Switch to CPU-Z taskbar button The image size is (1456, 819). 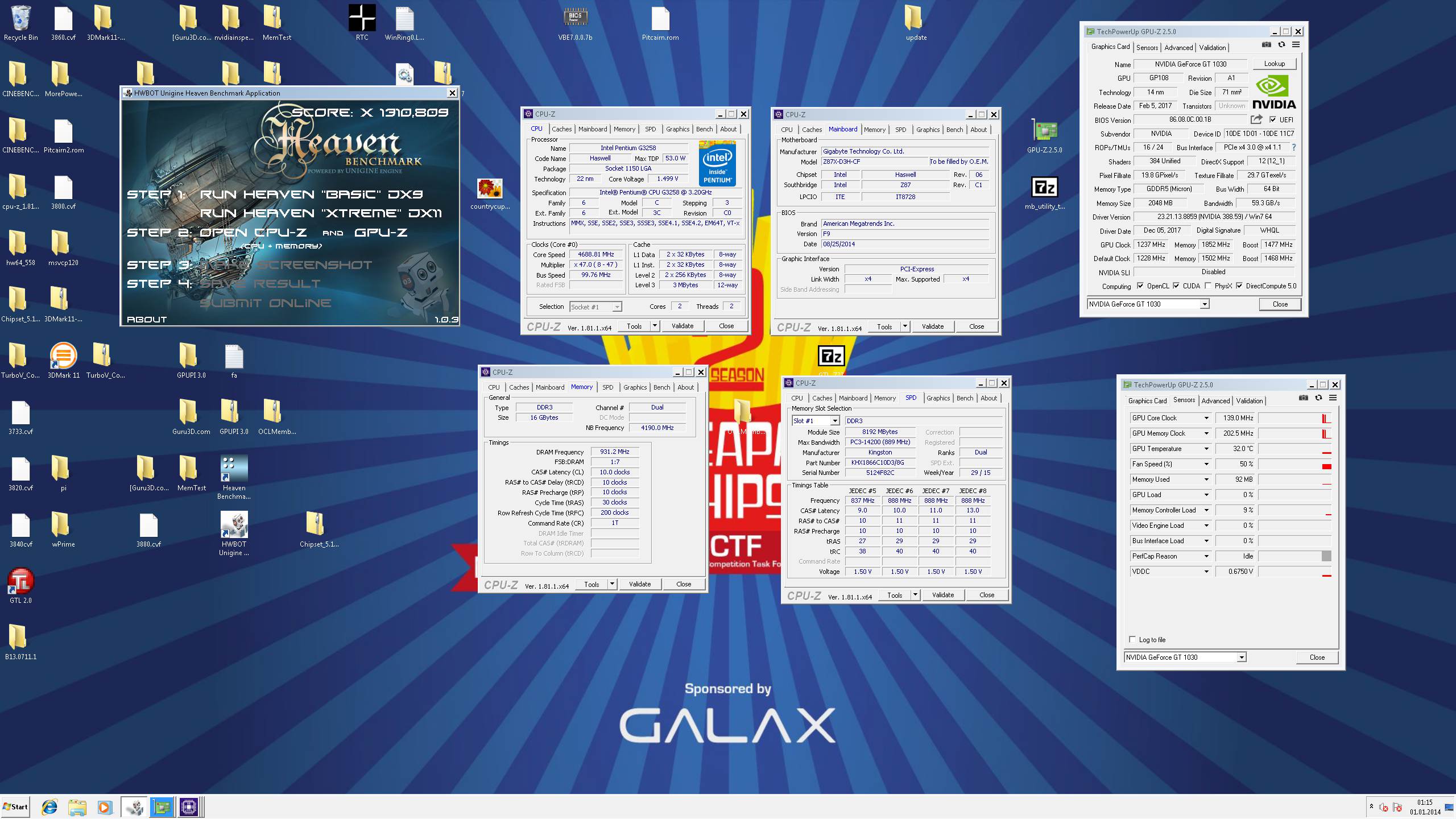click(189, 806)
